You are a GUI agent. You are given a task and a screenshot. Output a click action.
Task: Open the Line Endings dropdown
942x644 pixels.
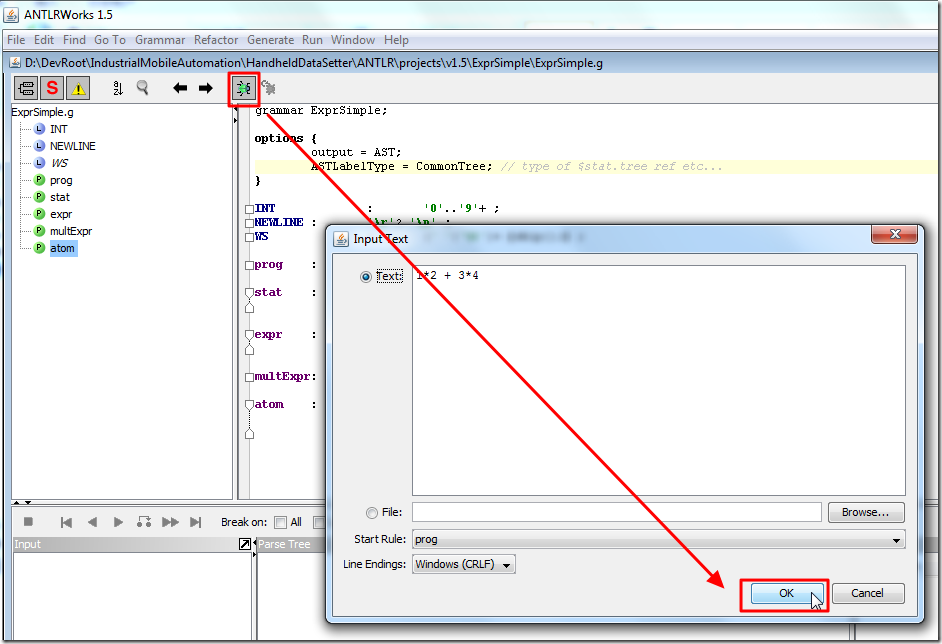coord(463,564)
